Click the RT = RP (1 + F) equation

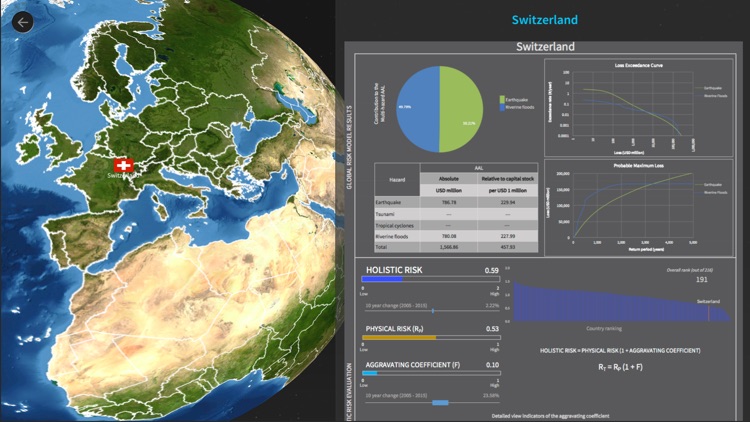coord(620,367)
